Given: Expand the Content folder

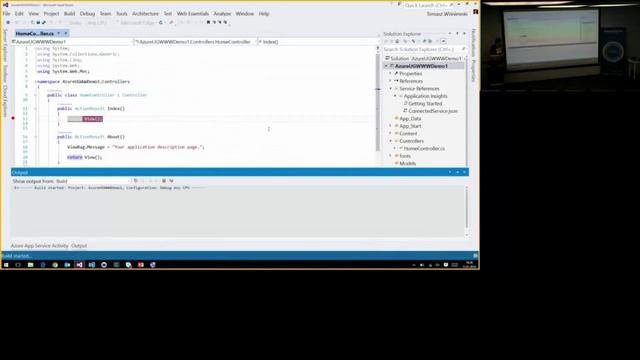Looking at the screenshot, I should 391,133.
